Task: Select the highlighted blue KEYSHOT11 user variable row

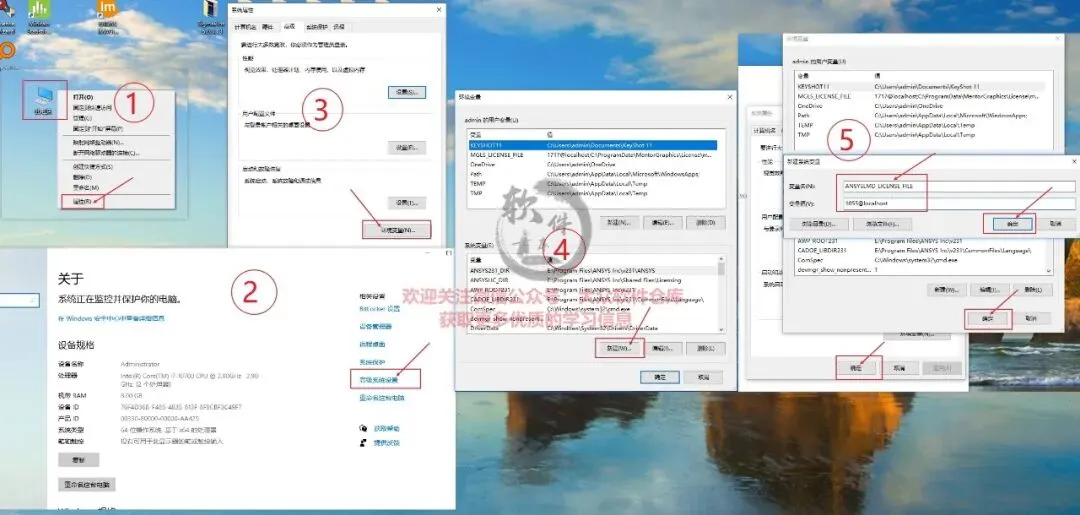Action: 593,146
